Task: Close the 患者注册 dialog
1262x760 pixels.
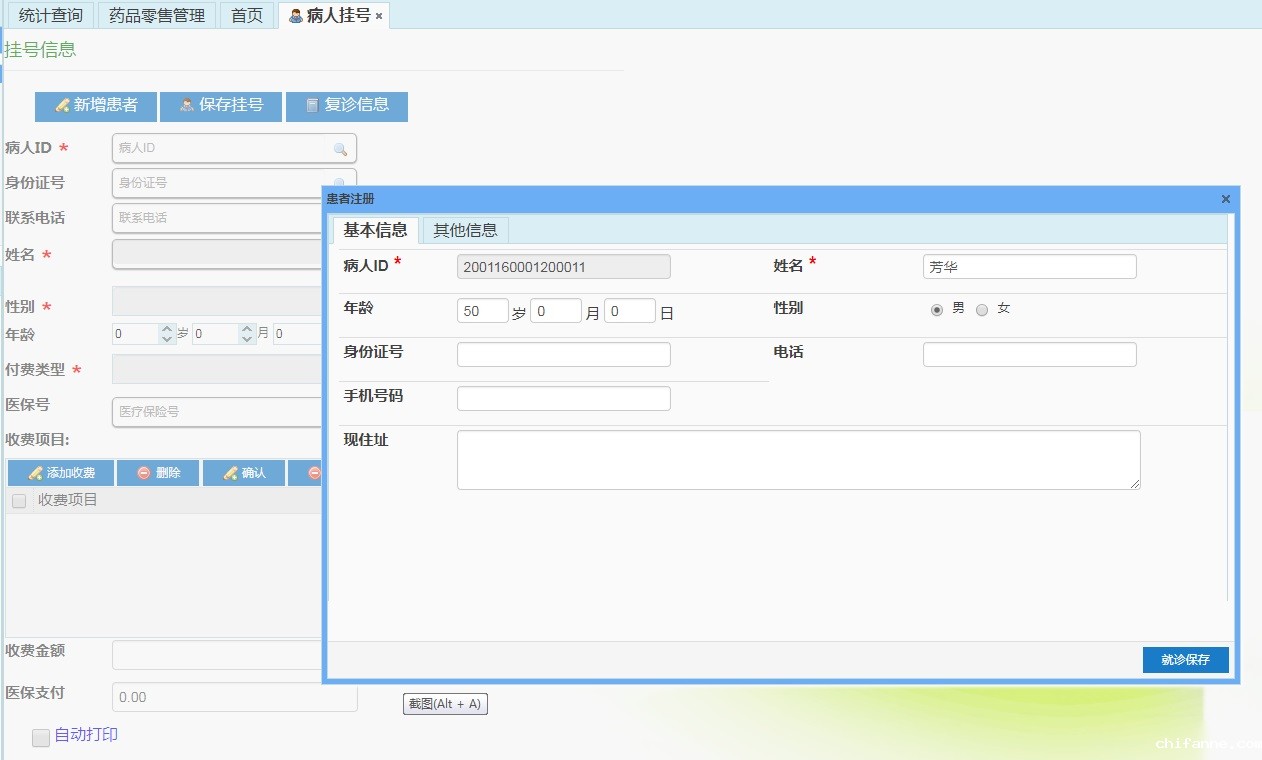Action: pos(1226,199)
